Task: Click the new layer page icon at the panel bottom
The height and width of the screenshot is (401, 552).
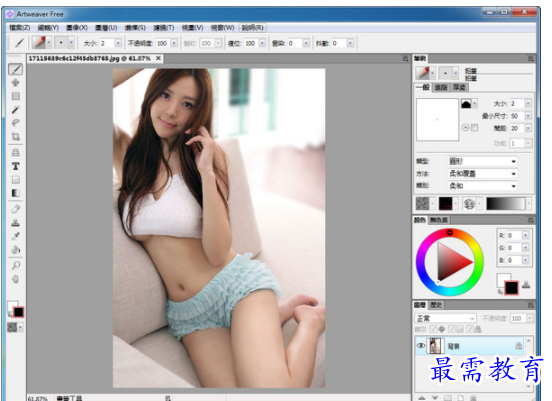Action: (461, 398)
